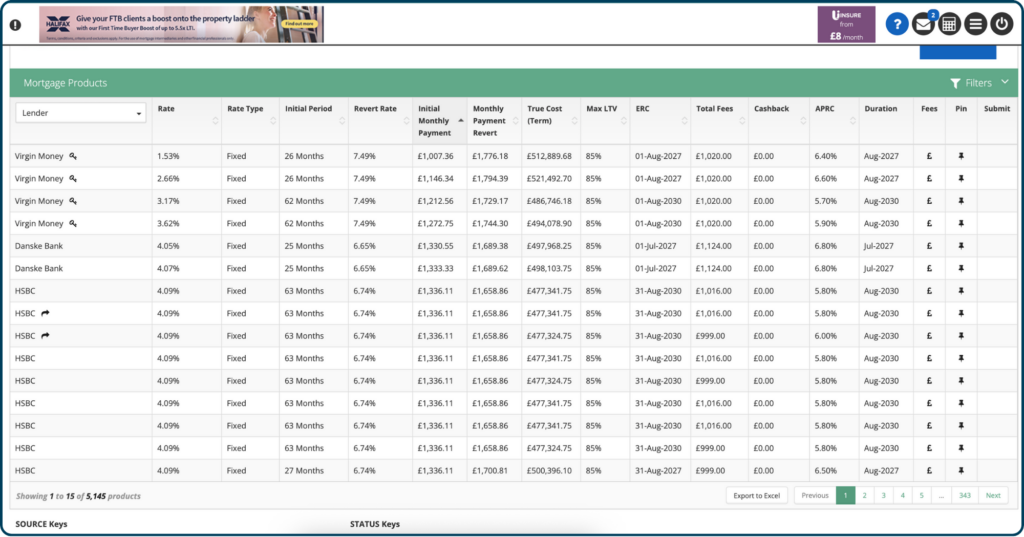
Task: Sort by Max LTV column arrows
Action: point(623,121)
